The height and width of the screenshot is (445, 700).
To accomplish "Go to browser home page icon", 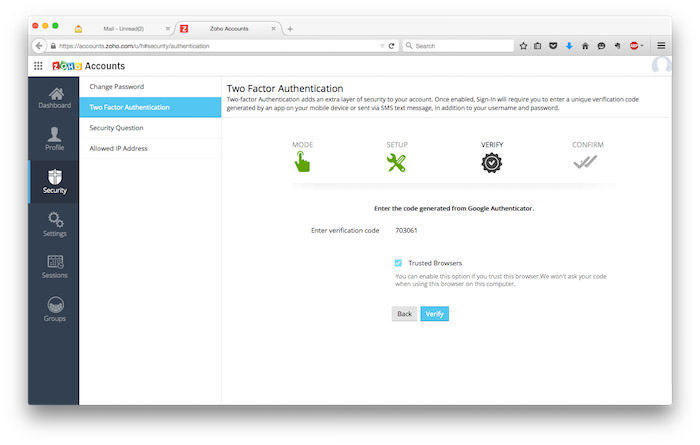I will tap(585, 46).
